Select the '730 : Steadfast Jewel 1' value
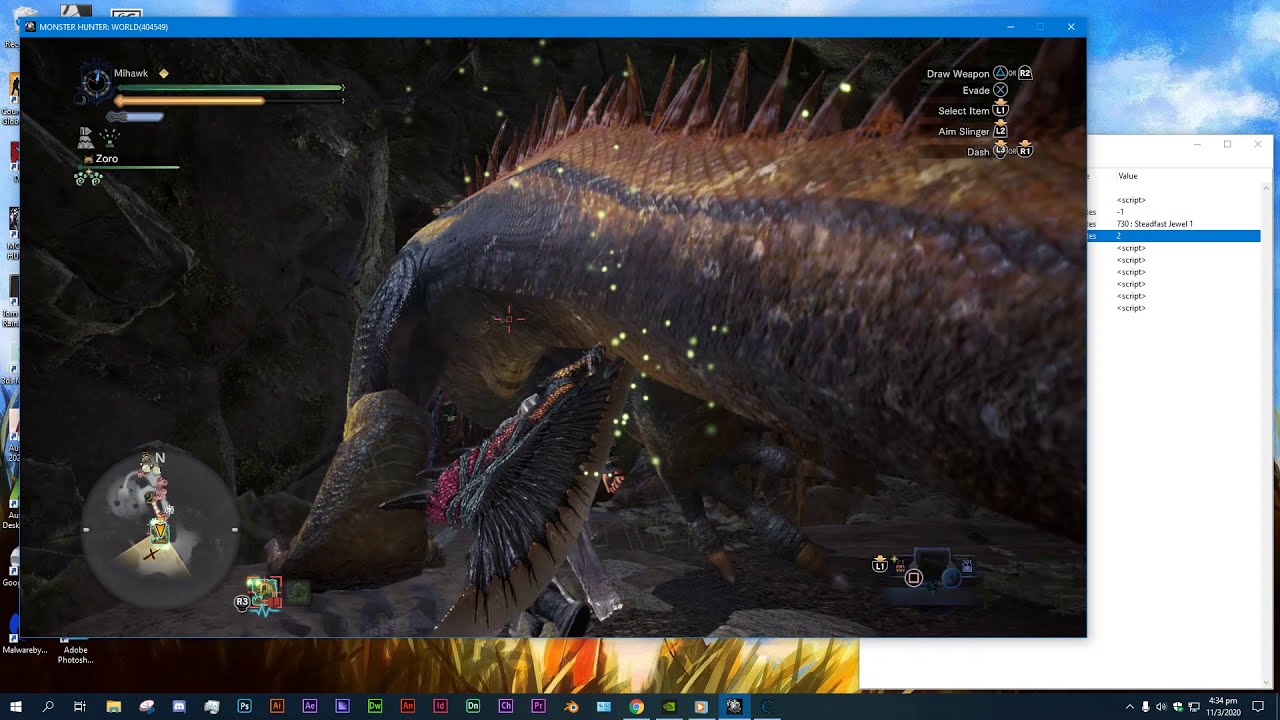 click(1154, 224)
